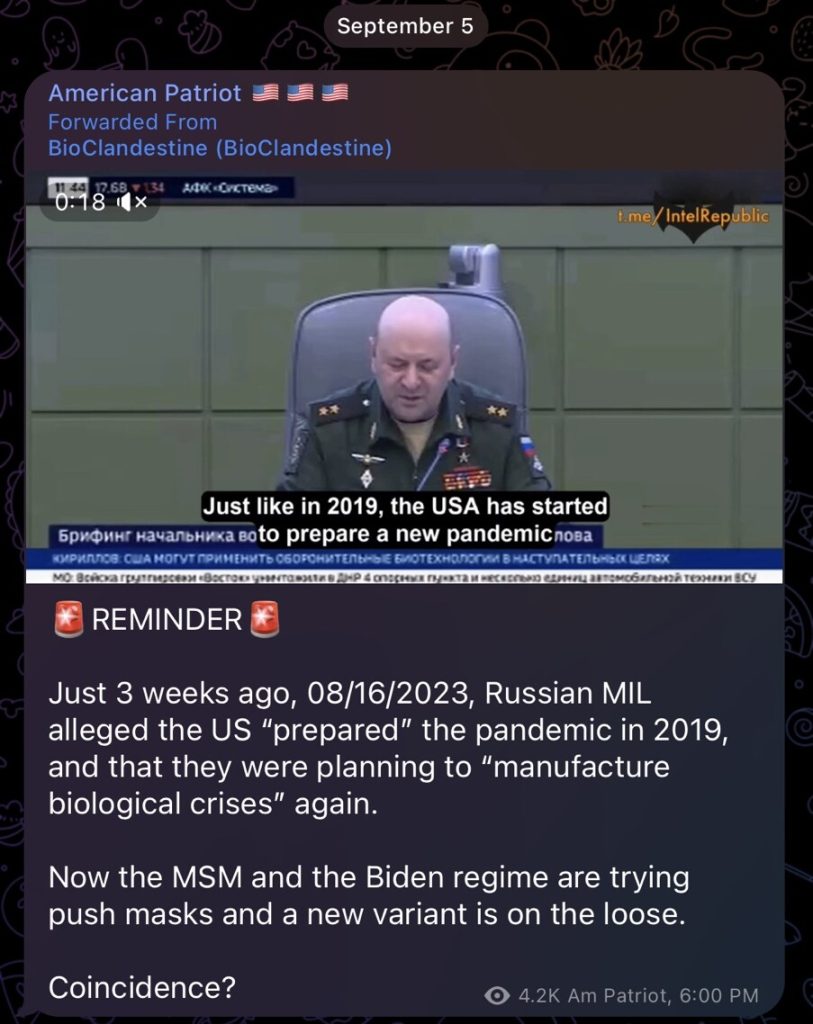Tap the t.me/IntelRepublic watermark

(693, 216)
